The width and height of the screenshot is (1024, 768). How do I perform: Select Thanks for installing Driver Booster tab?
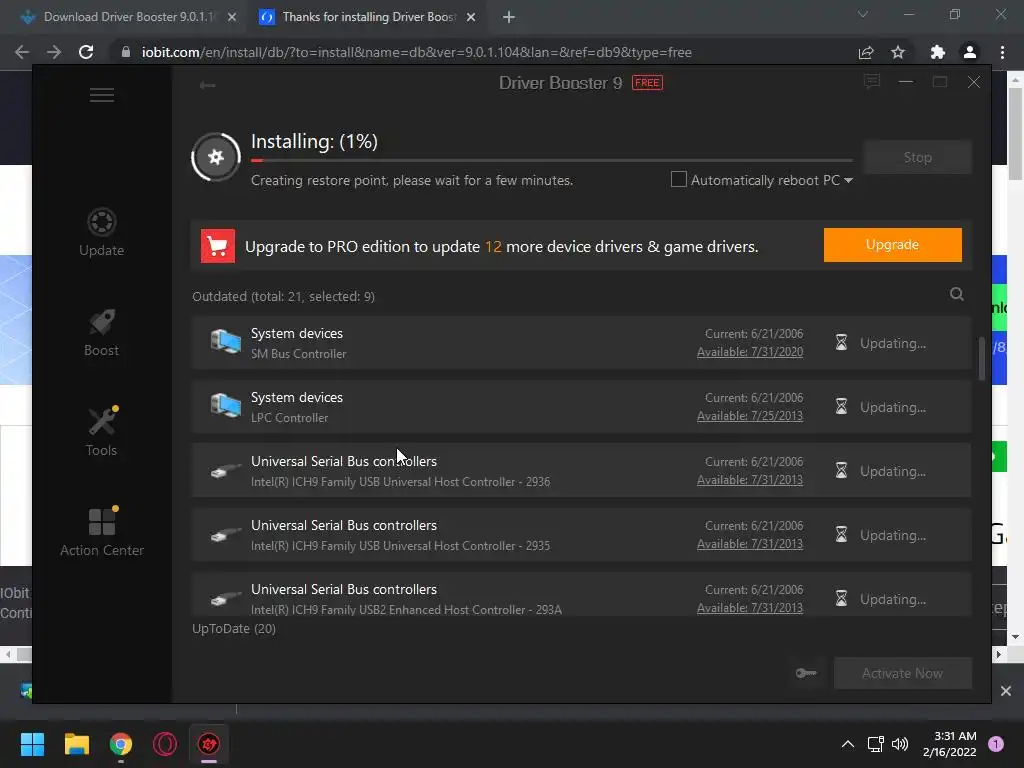point(368,17)
